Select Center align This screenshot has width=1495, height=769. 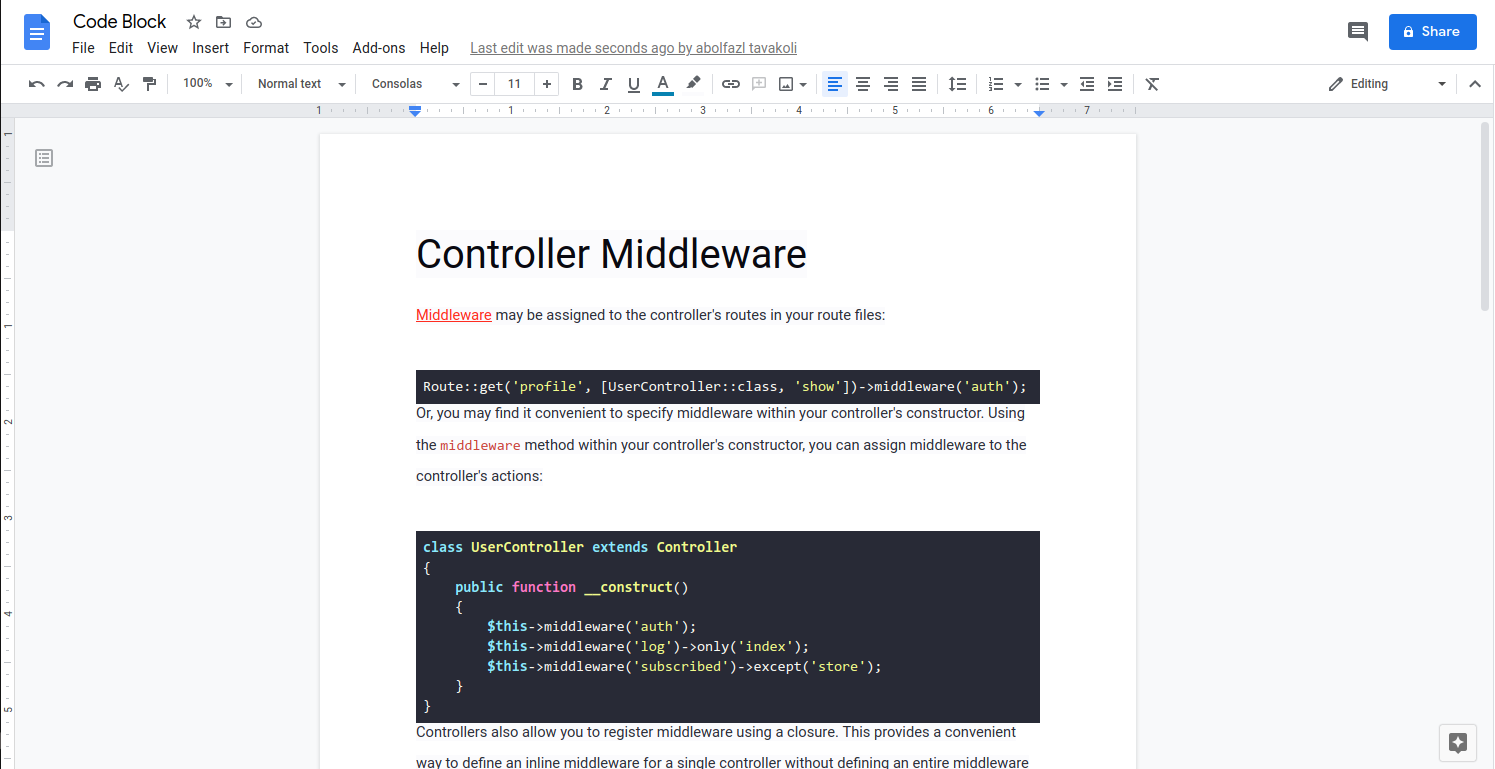[x=863, y=84]
